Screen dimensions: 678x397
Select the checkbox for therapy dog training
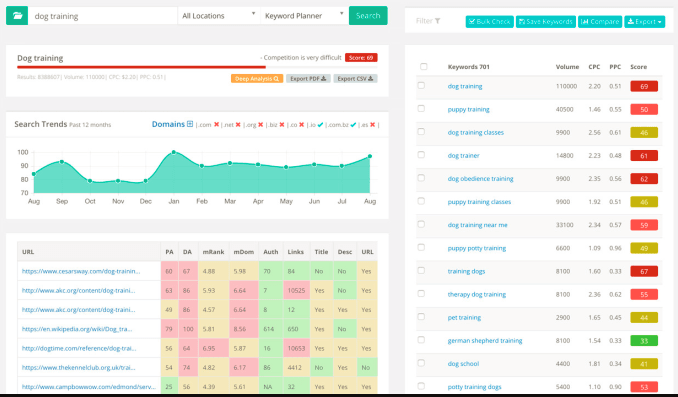point(421,293)
